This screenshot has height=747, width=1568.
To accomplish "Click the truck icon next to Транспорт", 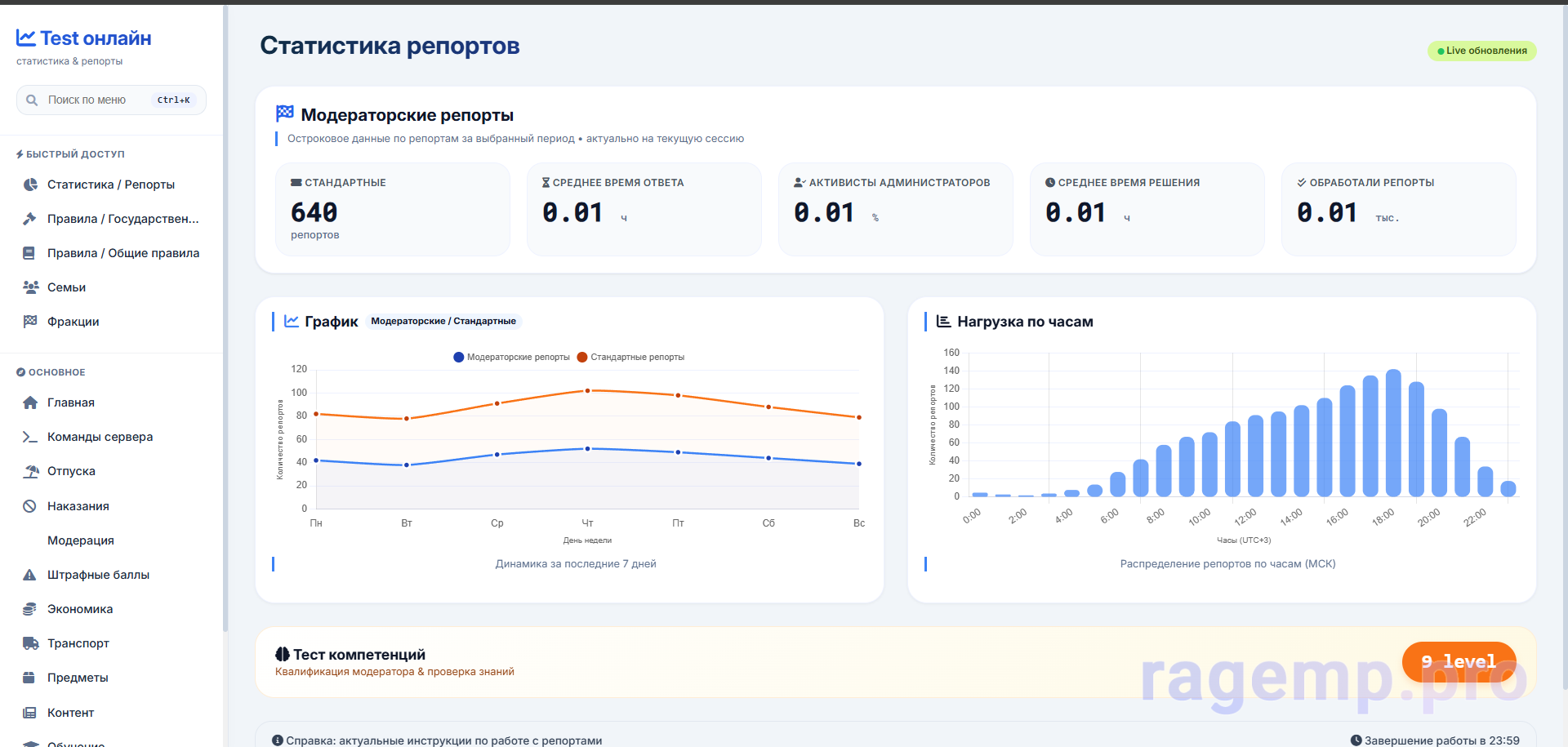I will (30, 643).
